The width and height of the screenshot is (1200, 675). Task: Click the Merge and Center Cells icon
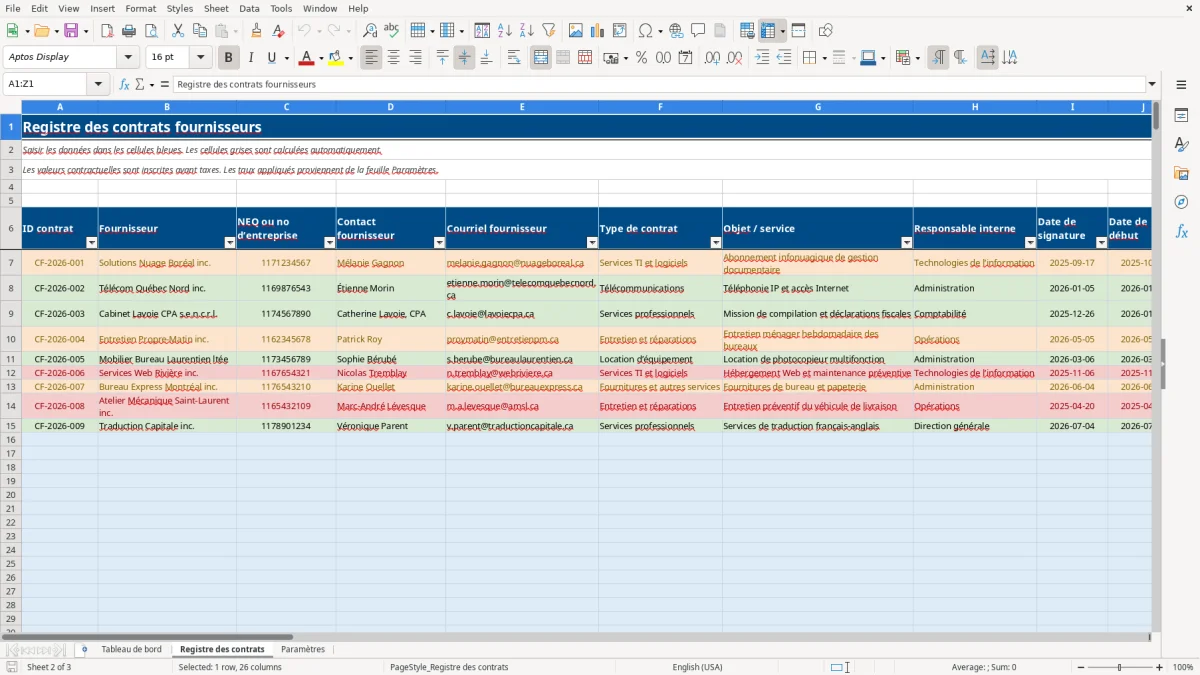541,58
